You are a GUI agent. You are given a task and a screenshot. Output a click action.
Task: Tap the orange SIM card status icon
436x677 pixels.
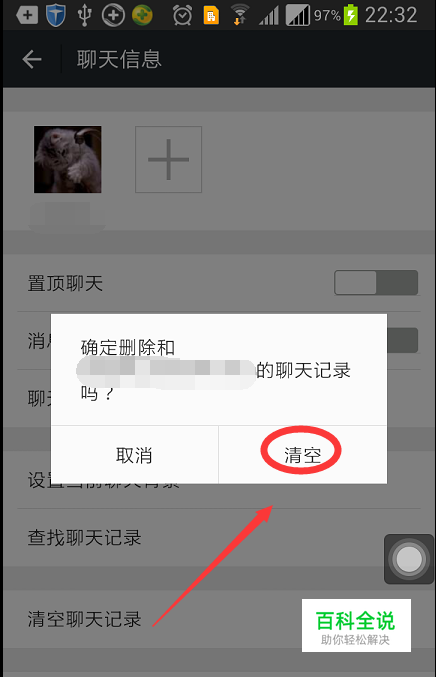click(x=211, y=15)
